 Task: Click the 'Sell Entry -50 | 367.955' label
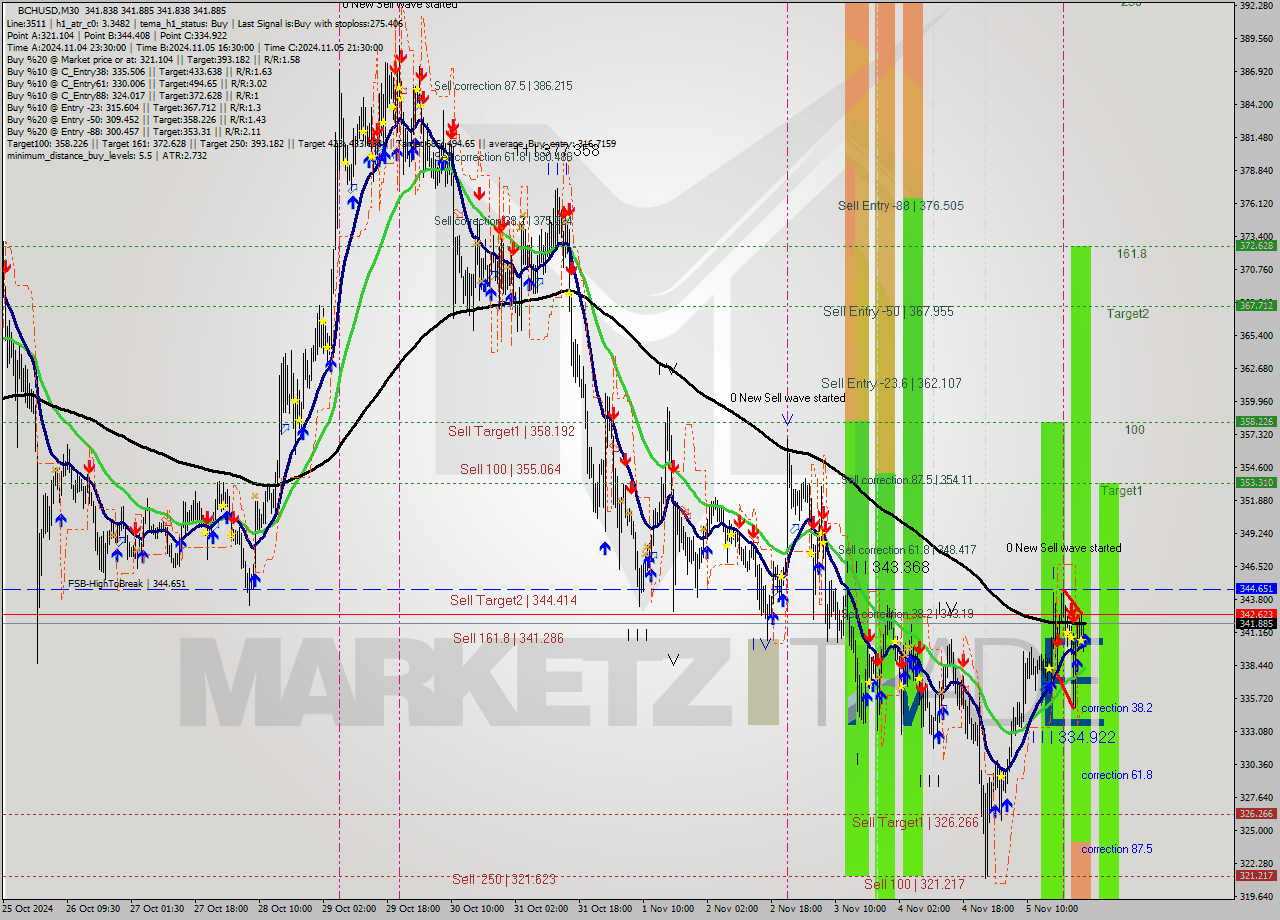pos(888,312)
